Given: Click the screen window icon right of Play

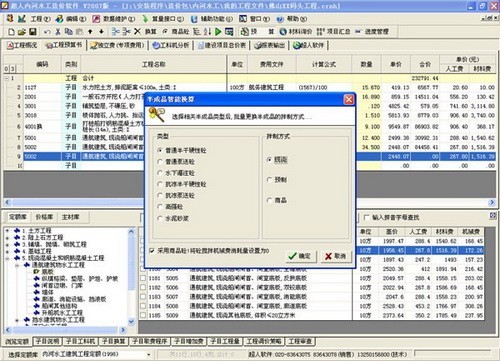Looking at the screenshot, I should [x=229, y=32].
